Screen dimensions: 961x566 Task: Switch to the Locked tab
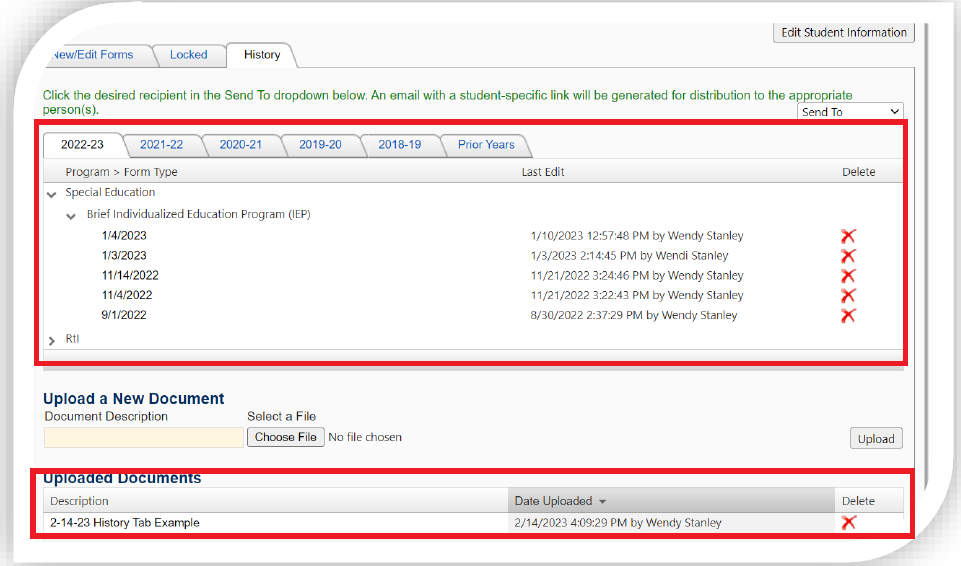[x=188, y=55]
